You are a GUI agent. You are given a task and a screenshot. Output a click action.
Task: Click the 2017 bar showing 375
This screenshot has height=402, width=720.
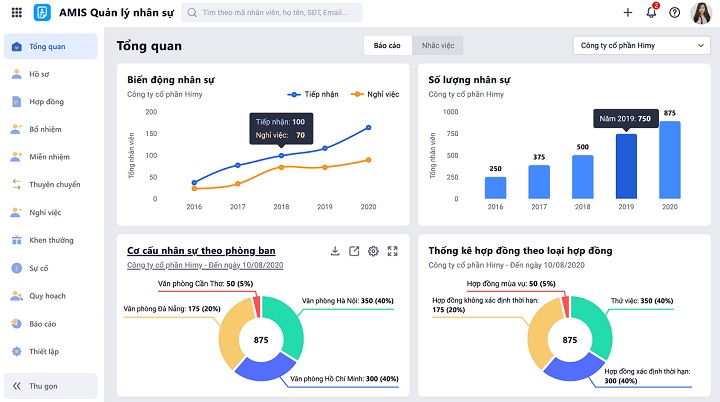click(x=539, y=182)
